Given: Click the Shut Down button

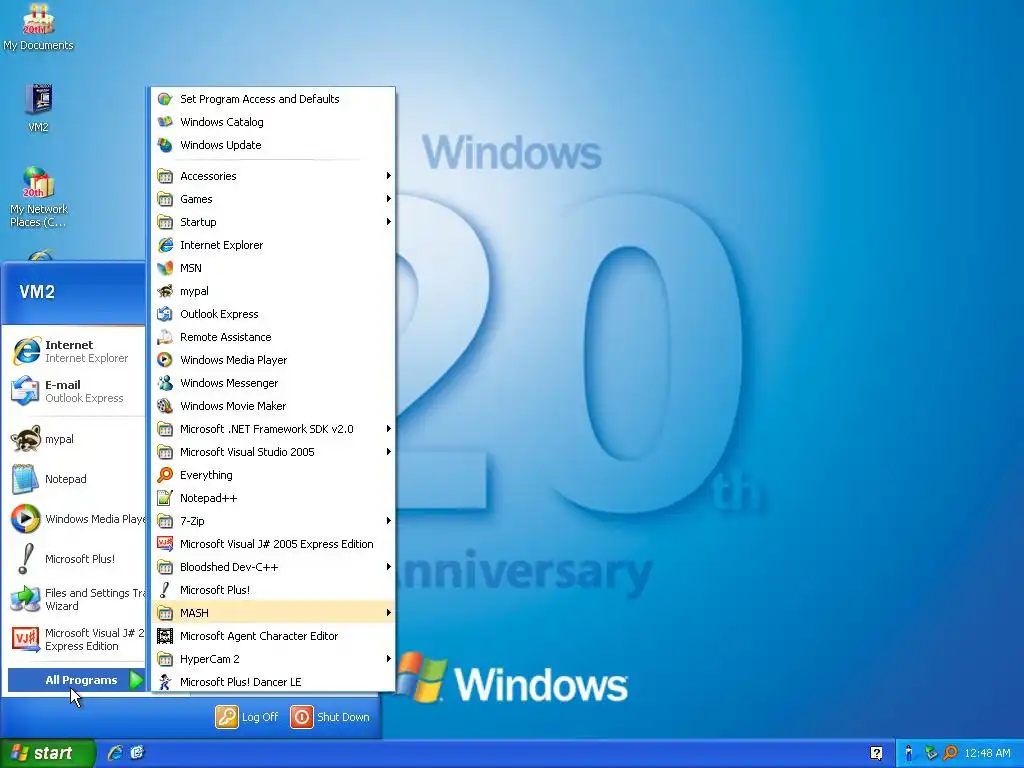Looking at the screenshot, I should pyautogui.click(x=330, y=717).
